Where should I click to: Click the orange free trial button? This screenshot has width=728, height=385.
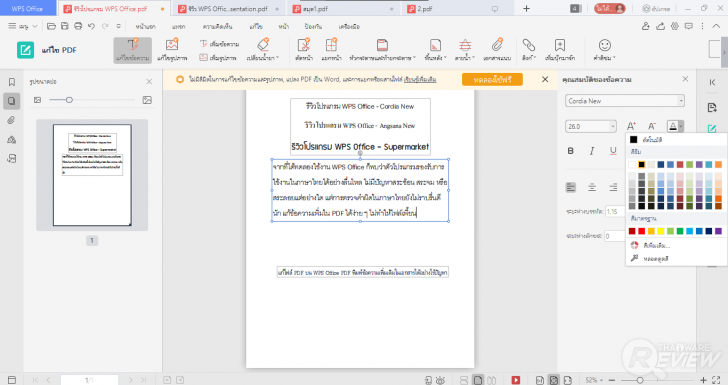492,79
